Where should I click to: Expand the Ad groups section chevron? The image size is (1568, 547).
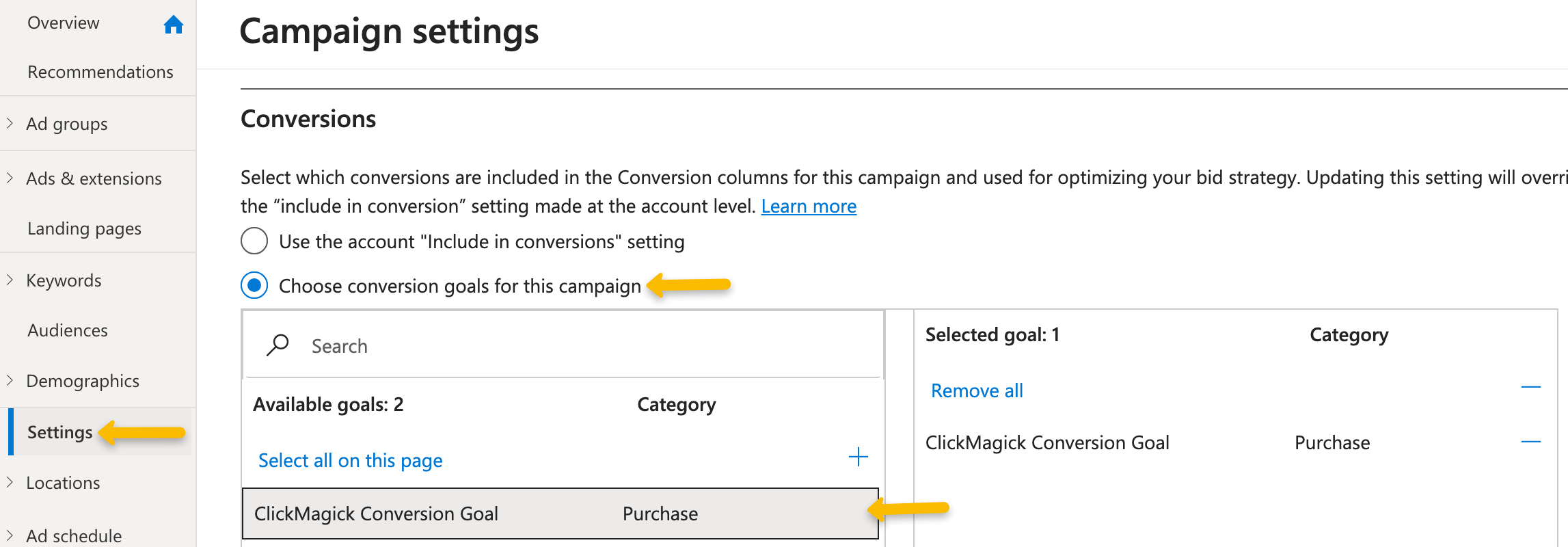point(10,123)
